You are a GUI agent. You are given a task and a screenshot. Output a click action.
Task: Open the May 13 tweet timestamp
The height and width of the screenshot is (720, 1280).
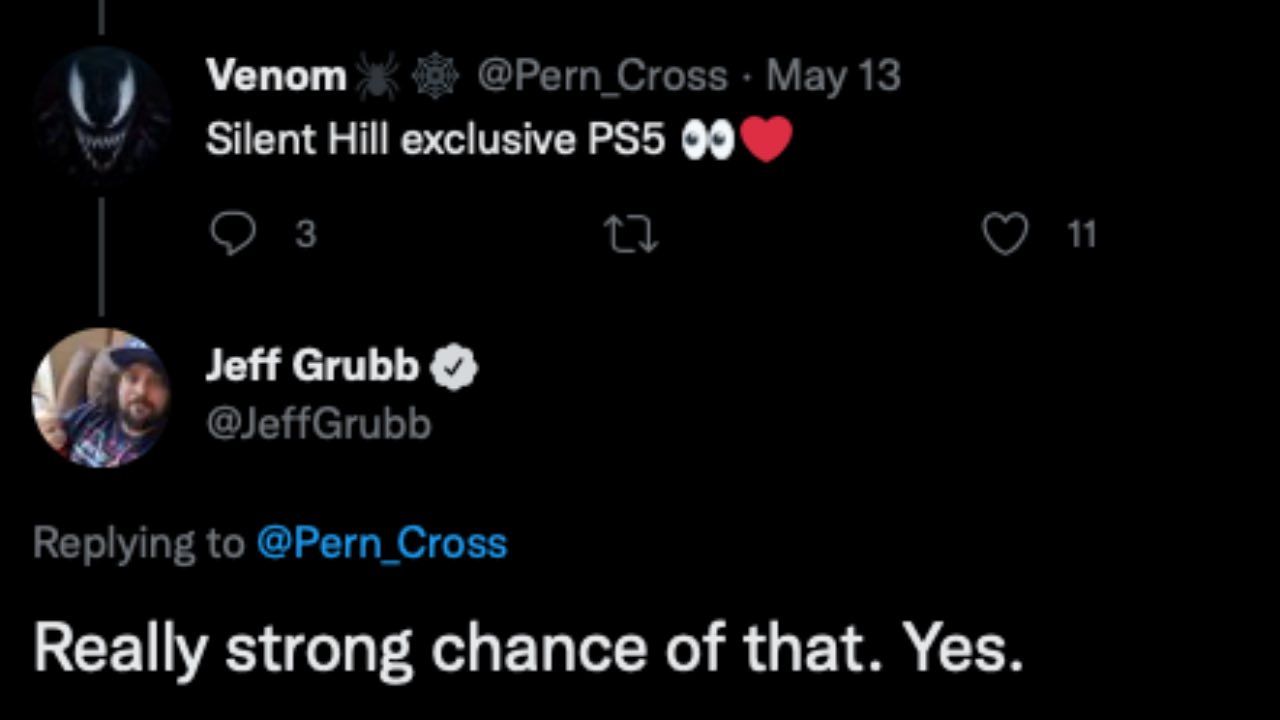(x=833, y=76)
